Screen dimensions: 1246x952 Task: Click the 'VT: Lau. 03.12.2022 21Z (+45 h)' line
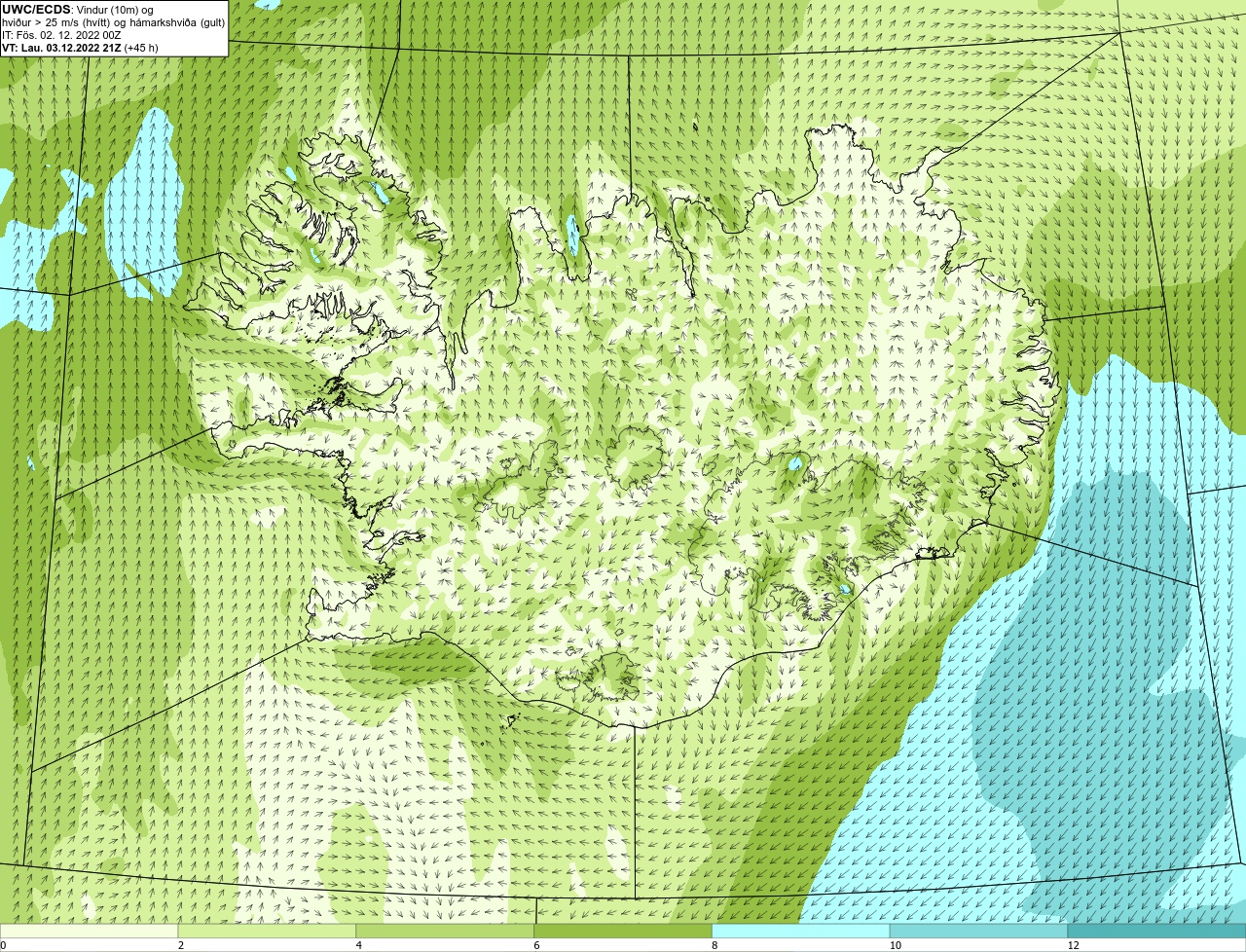click(x=81, y=48)
